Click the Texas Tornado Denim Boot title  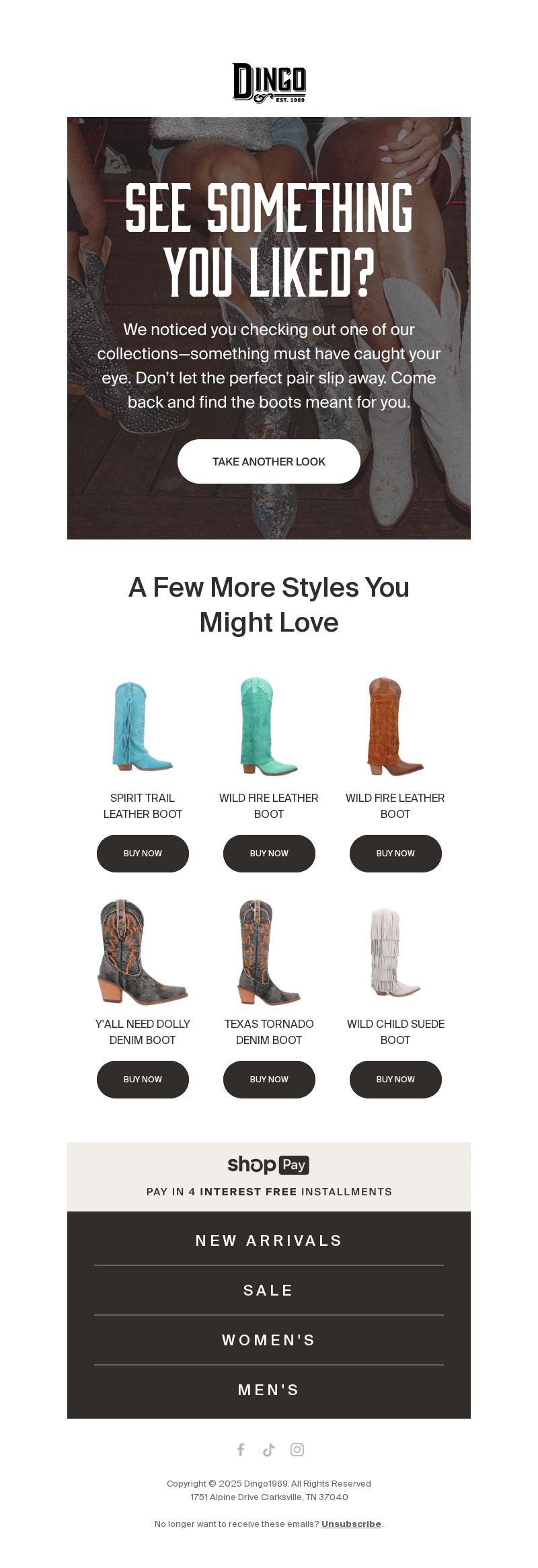coord(269,1032)
